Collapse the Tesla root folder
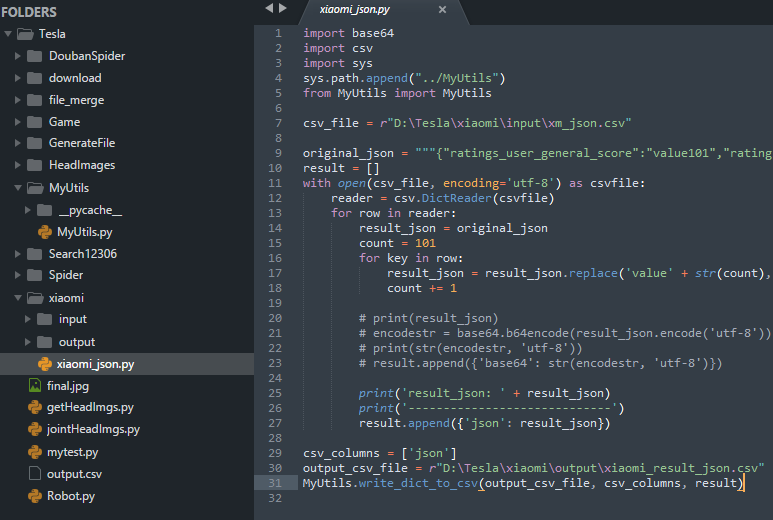The height and width of the screenshot is (520, 773). tap(9, 34)
